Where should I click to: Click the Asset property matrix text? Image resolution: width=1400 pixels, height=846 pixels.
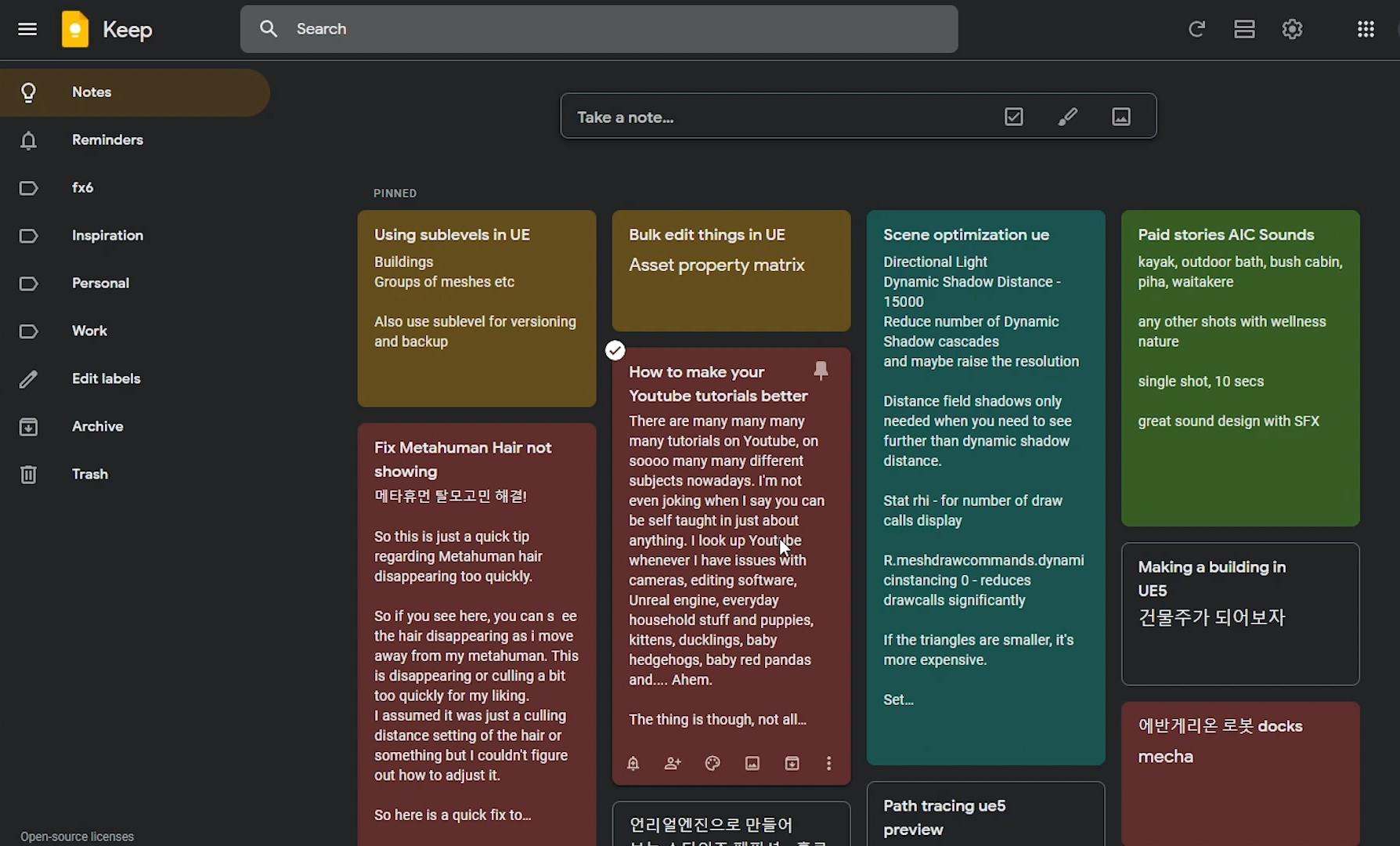point(716,265)
